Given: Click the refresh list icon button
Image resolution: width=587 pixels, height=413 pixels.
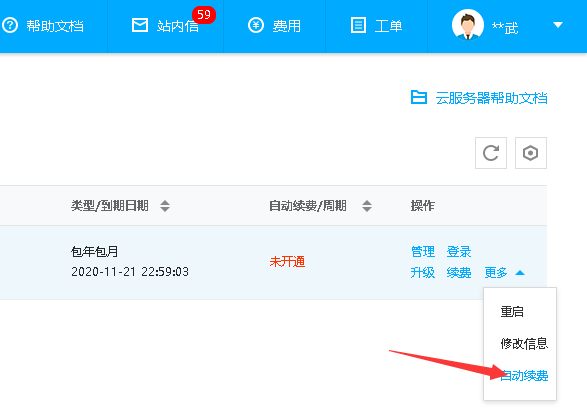Looking at the screenshot, I should coord(491,153).
